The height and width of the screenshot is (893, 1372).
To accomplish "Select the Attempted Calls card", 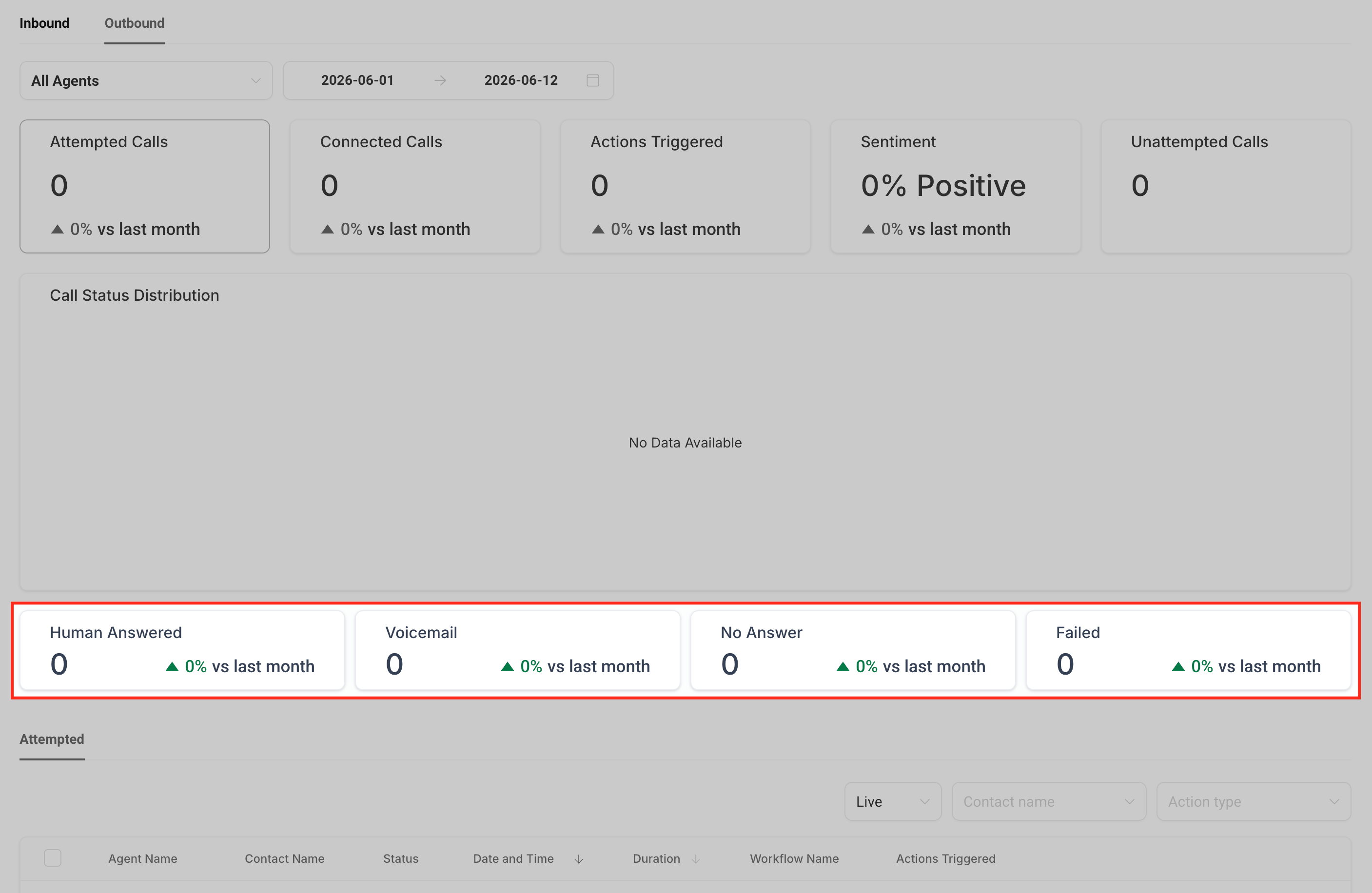I will click(145, 186).
